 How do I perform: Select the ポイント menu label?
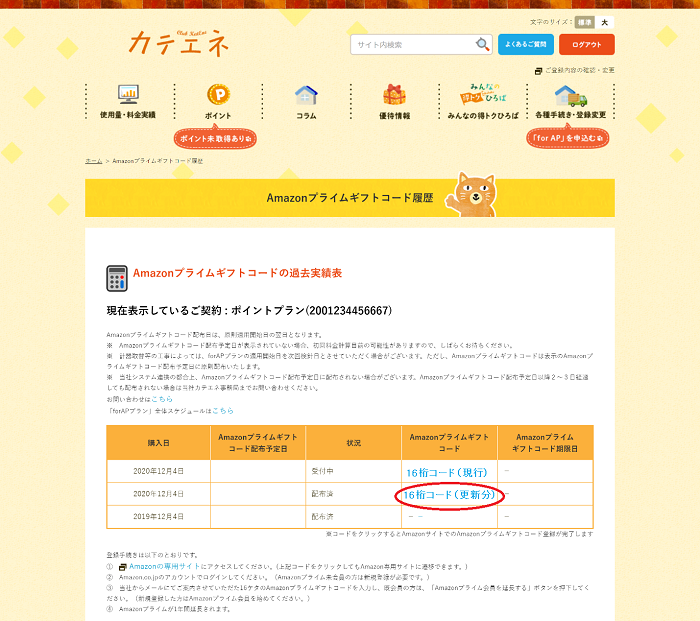coord(218,116)
